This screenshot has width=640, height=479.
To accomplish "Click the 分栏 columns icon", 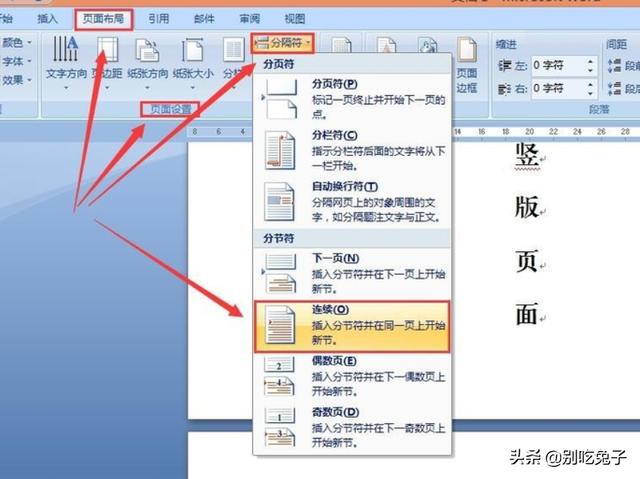I will [233, 51].
